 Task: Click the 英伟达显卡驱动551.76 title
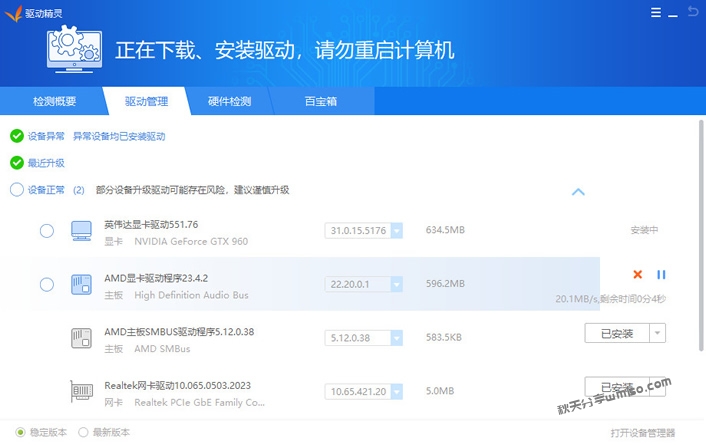pyautogui.click(x=151, y=224)
